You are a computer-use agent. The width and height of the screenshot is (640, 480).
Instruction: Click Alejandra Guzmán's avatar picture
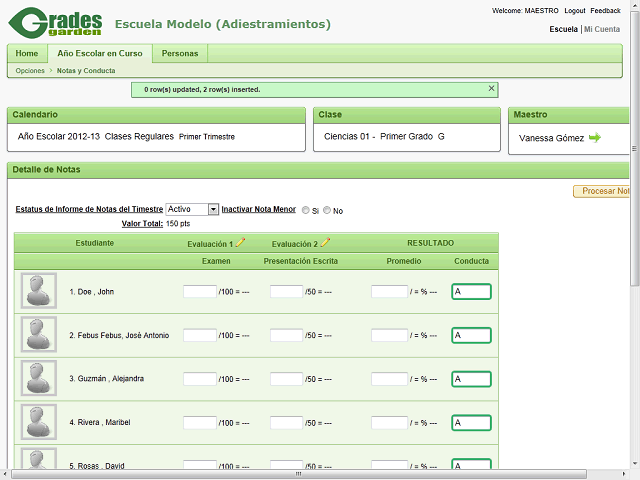tap(39, 378)
